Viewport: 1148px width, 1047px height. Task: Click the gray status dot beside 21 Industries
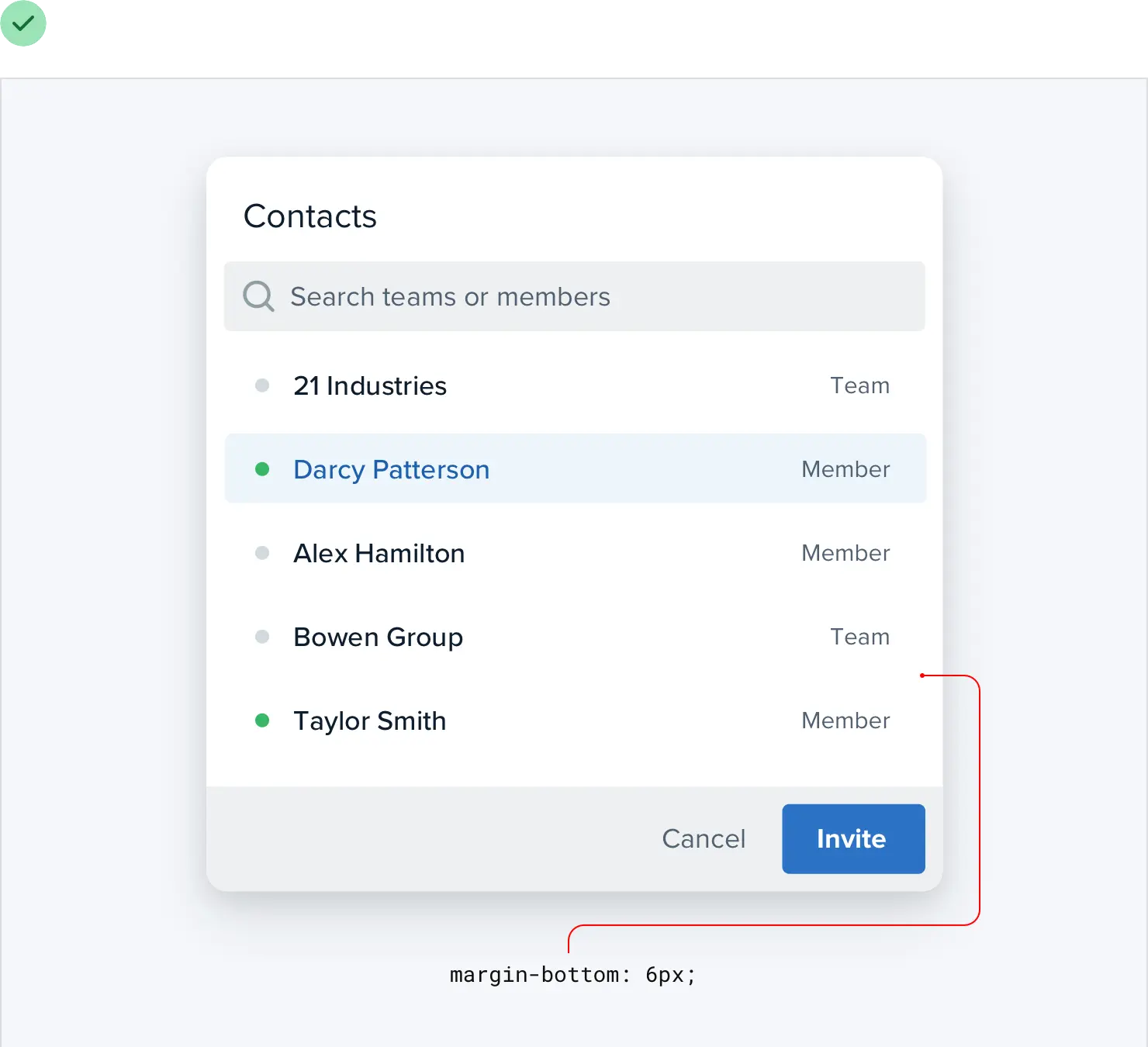point(262,385)
